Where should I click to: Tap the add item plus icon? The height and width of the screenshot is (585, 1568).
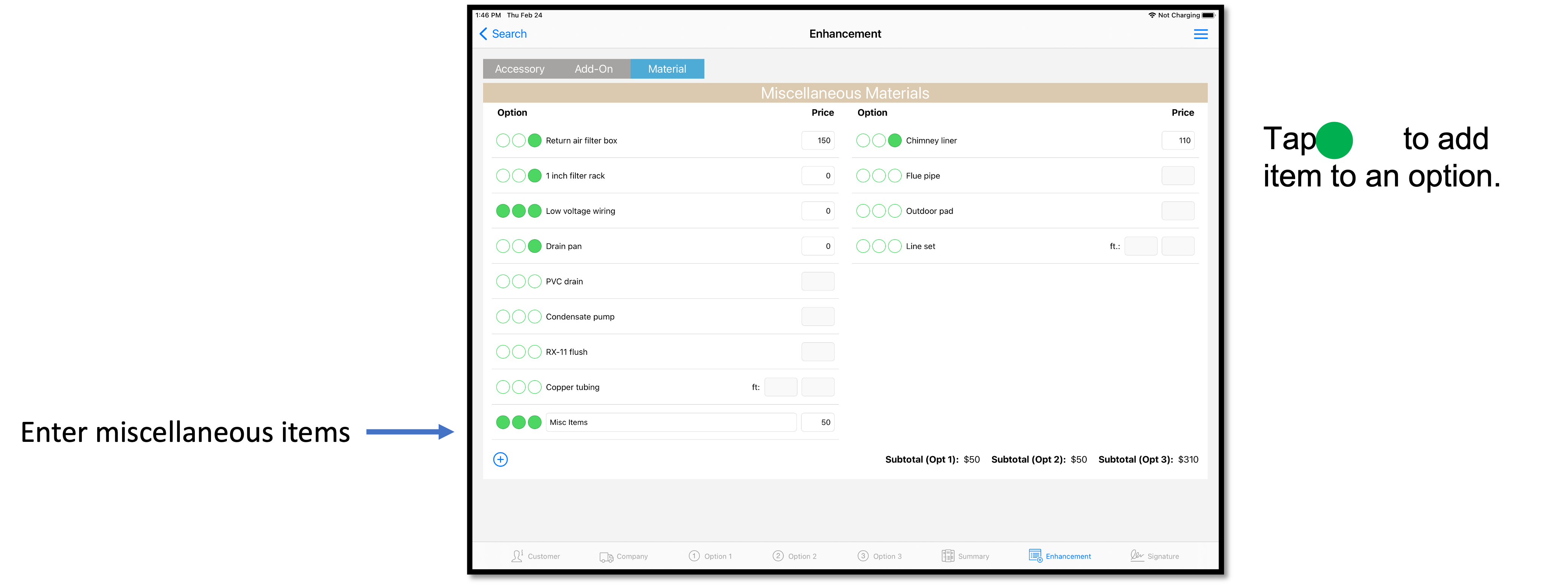pos(500,460)
